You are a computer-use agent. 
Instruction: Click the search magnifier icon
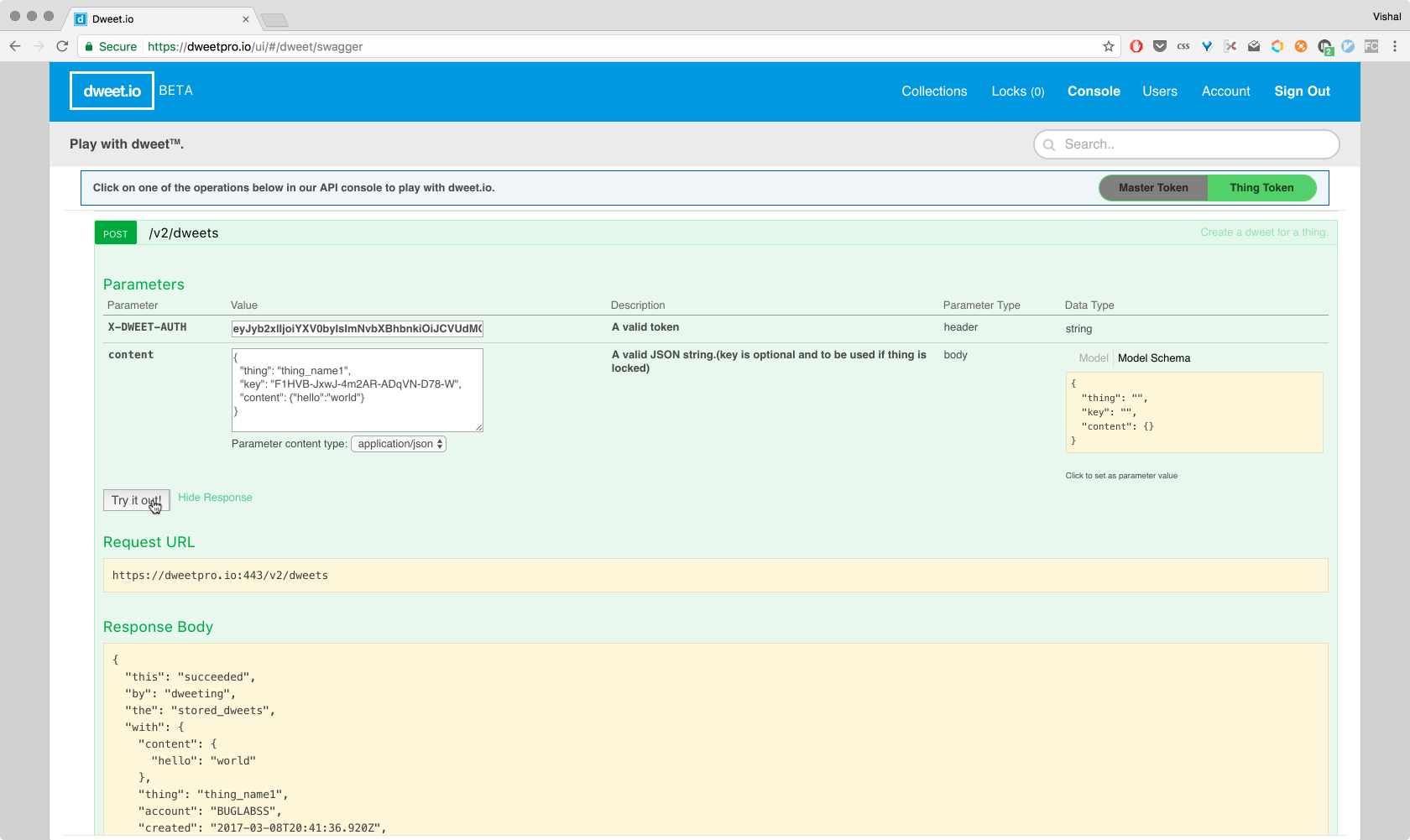[x=1049, y=144]
